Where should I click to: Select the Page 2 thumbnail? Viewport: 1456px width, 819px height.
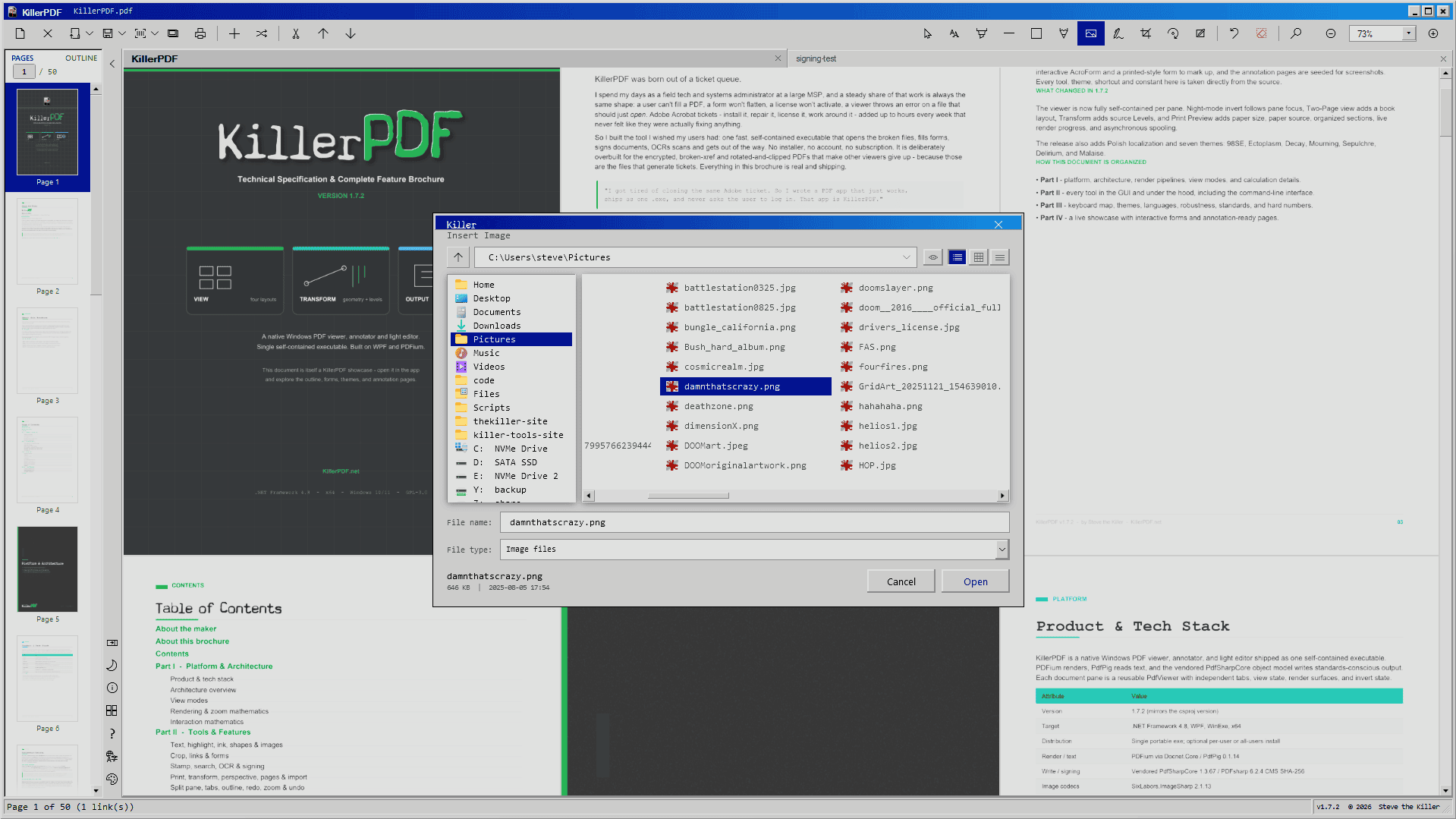point(47,241)
